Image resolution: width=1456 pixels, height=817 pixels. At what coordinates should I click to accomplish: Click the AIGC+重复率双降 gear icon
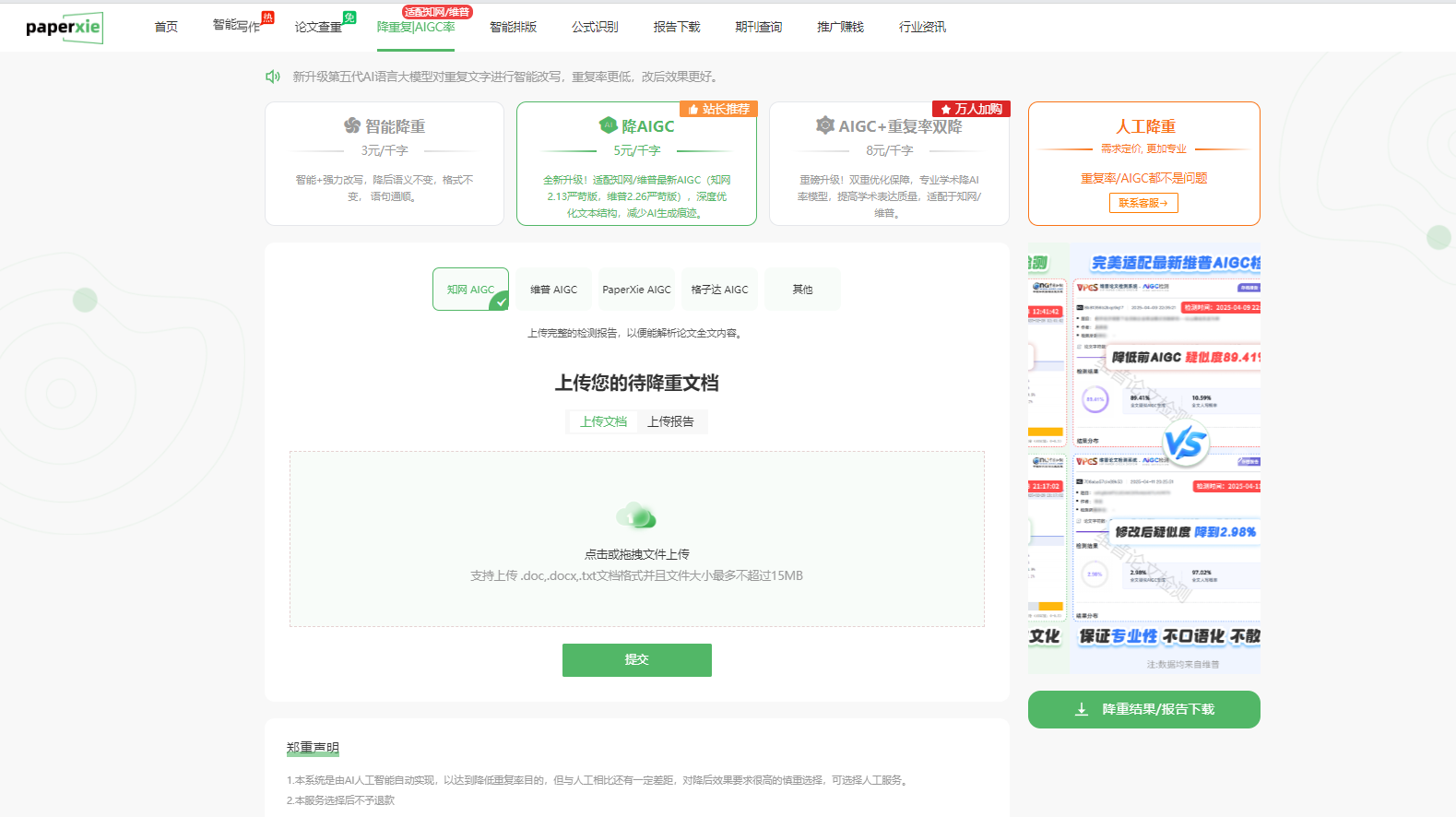[x=825, y=125]
